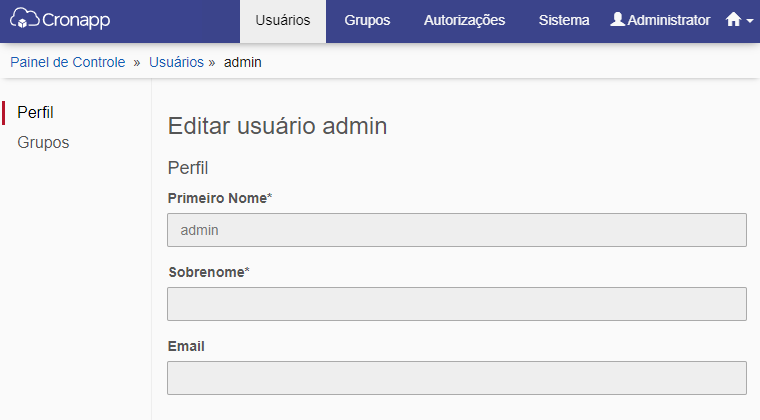Click the Editar usuário admin heading
The height and width of the screenshot is (420, 760).
277,126
